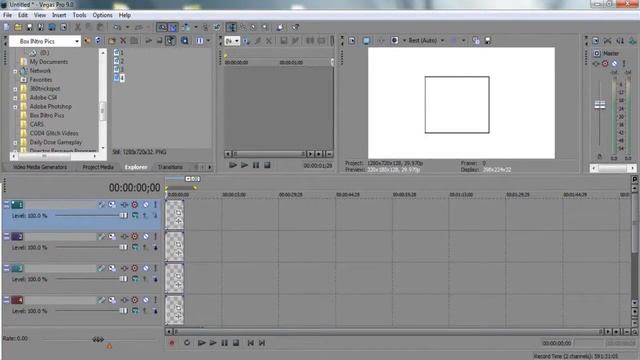Switch to the Transitions tab

pyautogui.click(x=170, y=167)
